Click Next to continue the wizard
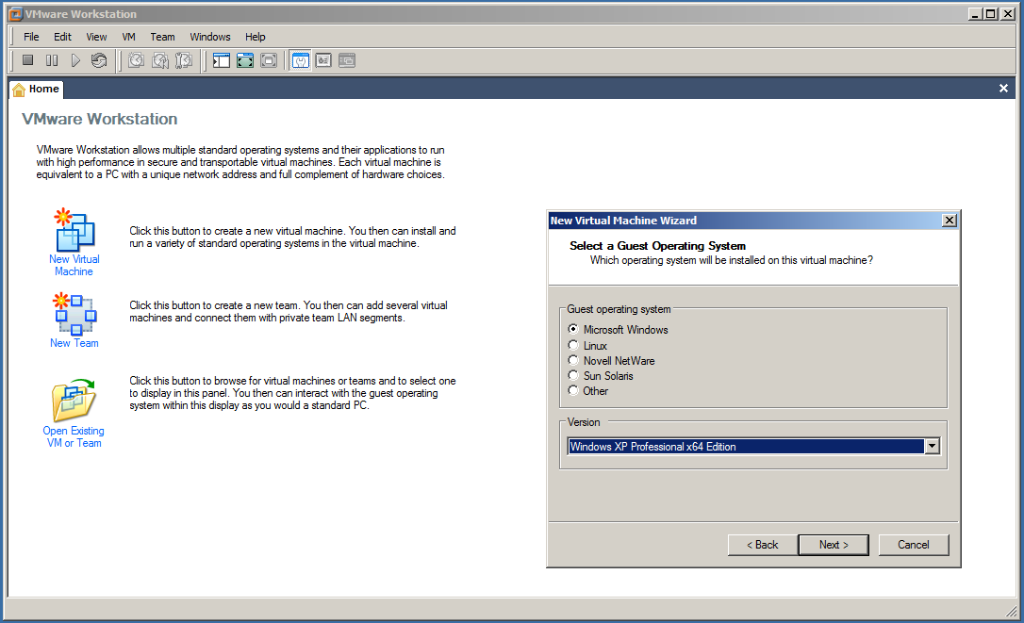The width and height of the screenshot is (1024, 623). click(833, 545)
